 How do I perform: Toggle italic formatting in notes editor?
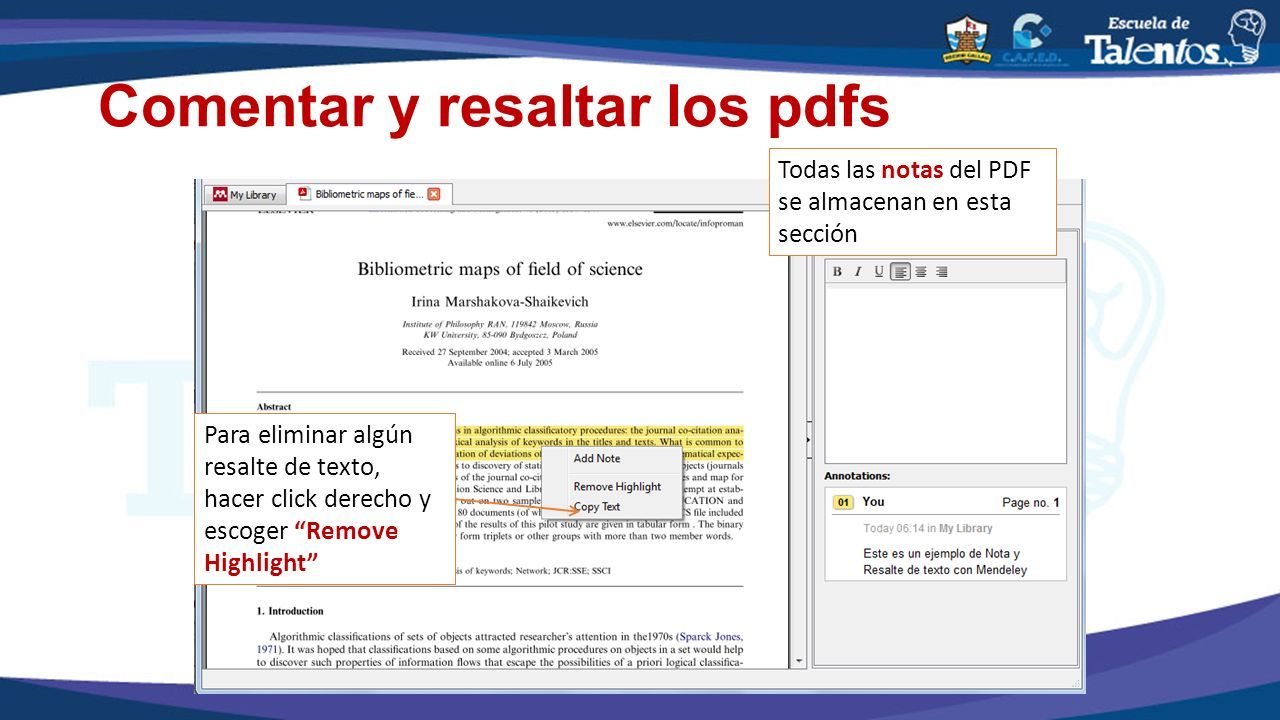coord(858,272)
